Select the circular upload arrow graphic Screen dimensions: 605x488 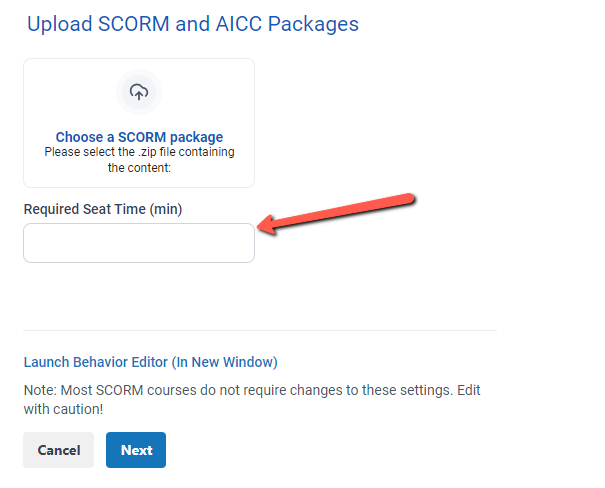pyautogui.click(x=139, y=92)
